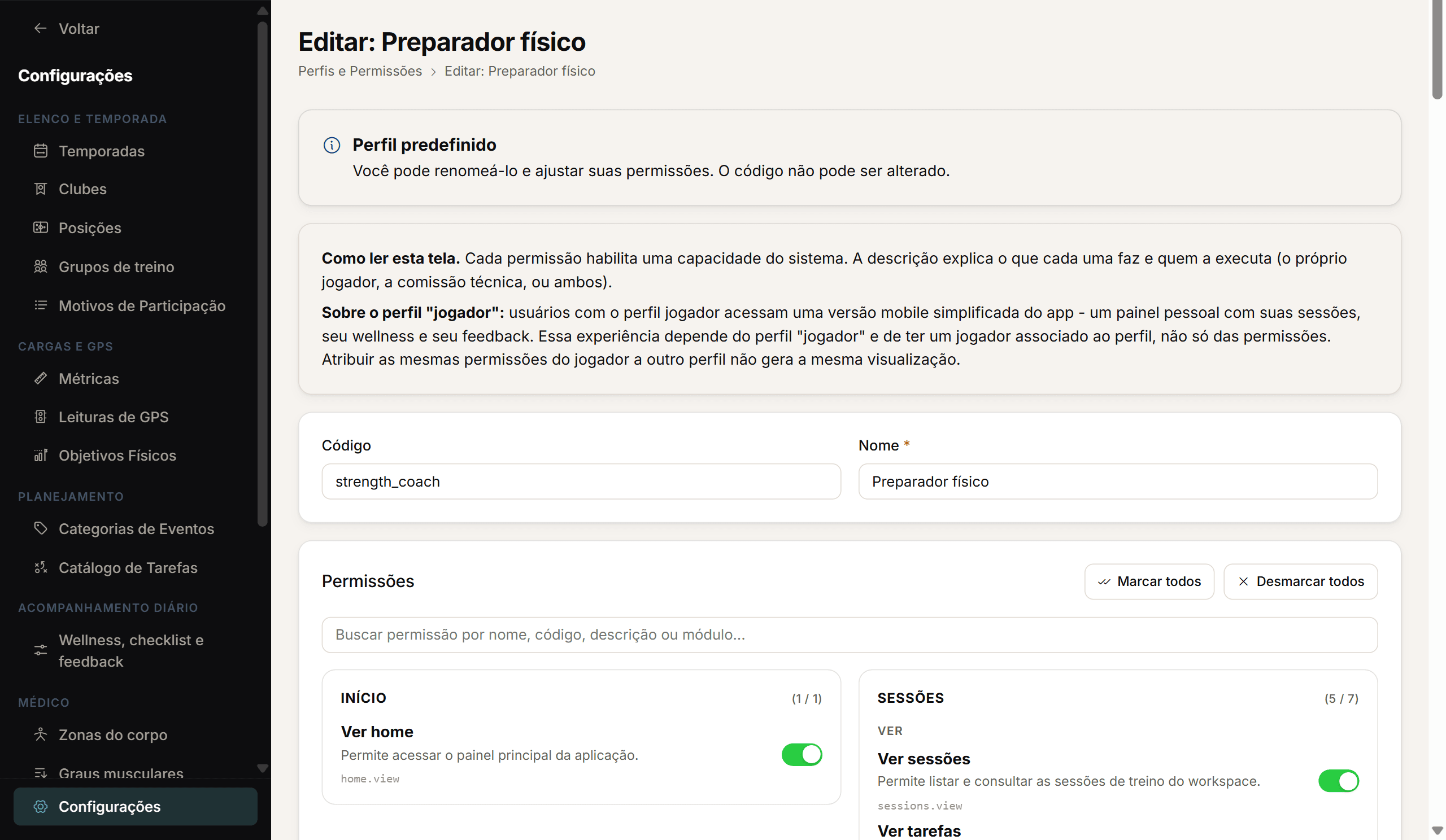Click the Código field with strength_coach
Image resolution: width=1446 pixels, height=840 pixels.
581,482
